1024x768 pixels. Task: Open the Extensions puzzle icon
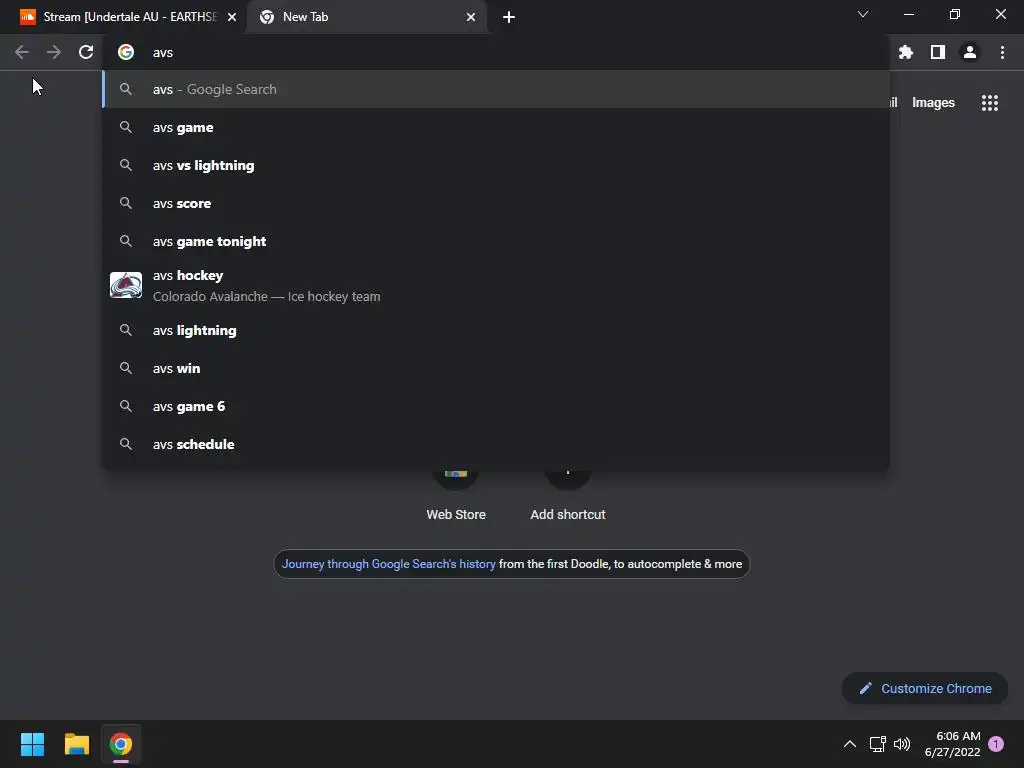905,52
